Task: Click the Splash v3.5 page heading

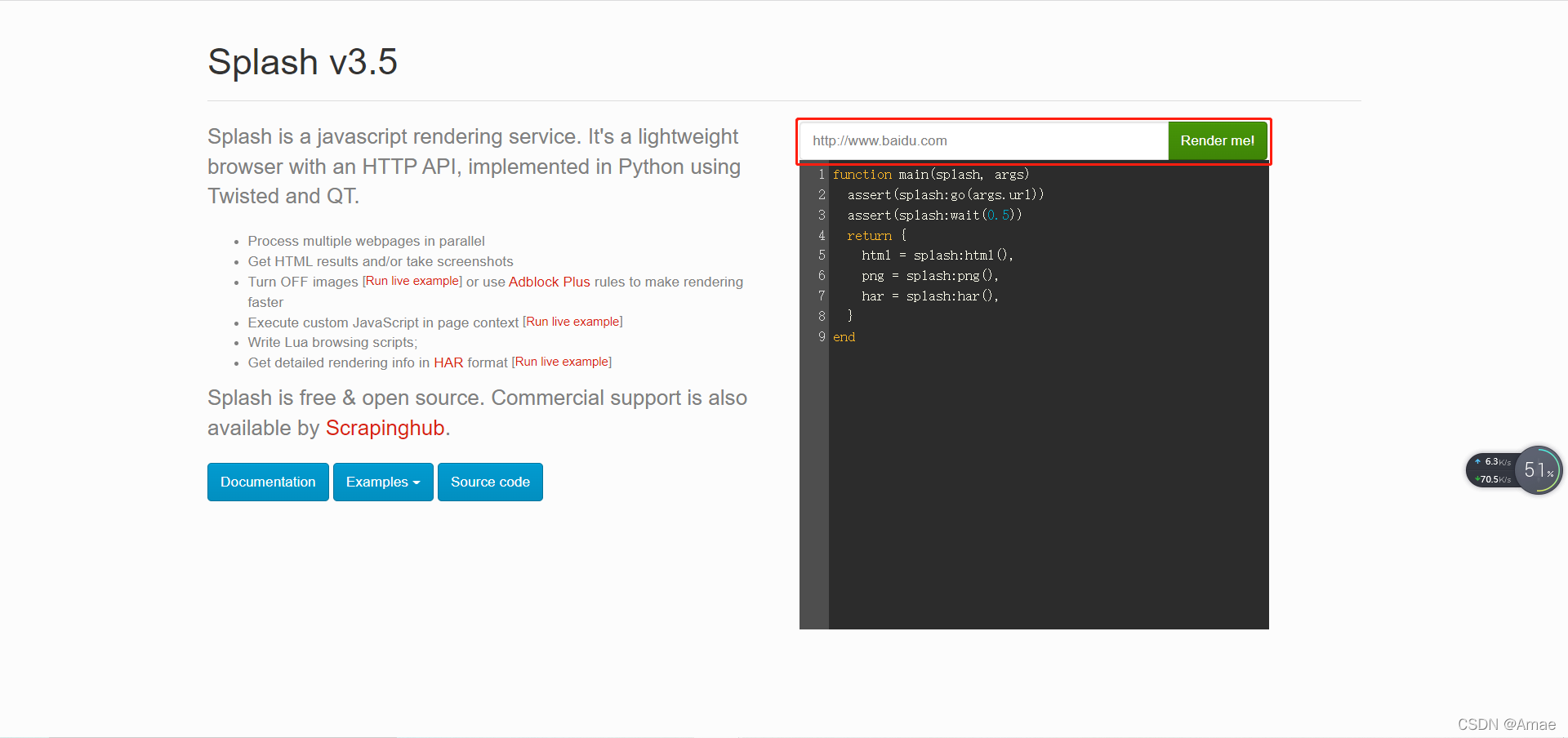Action: coord(302,62)
